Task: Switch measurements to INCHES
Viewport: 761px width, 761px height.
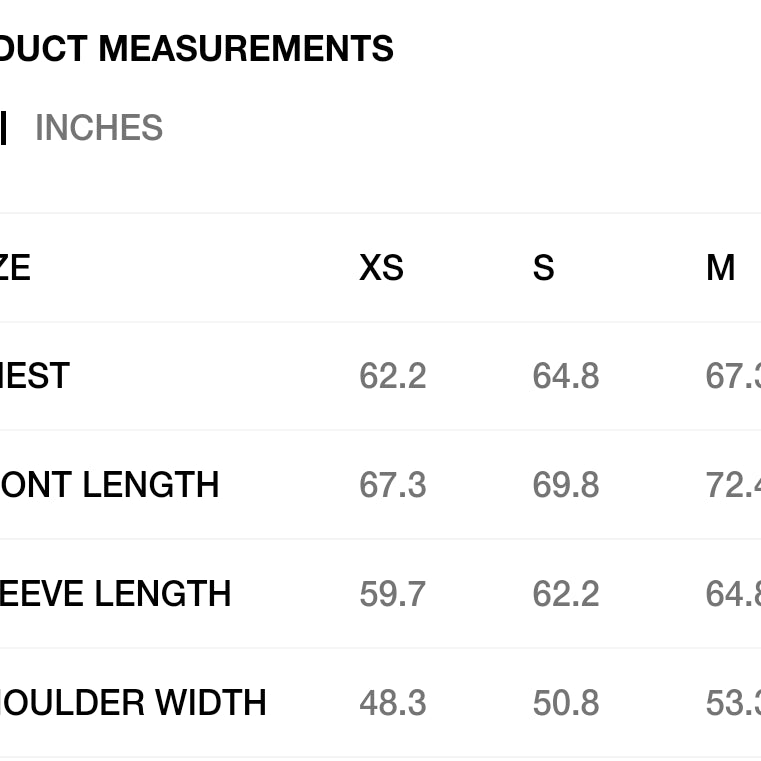Action: coord(98,128)
